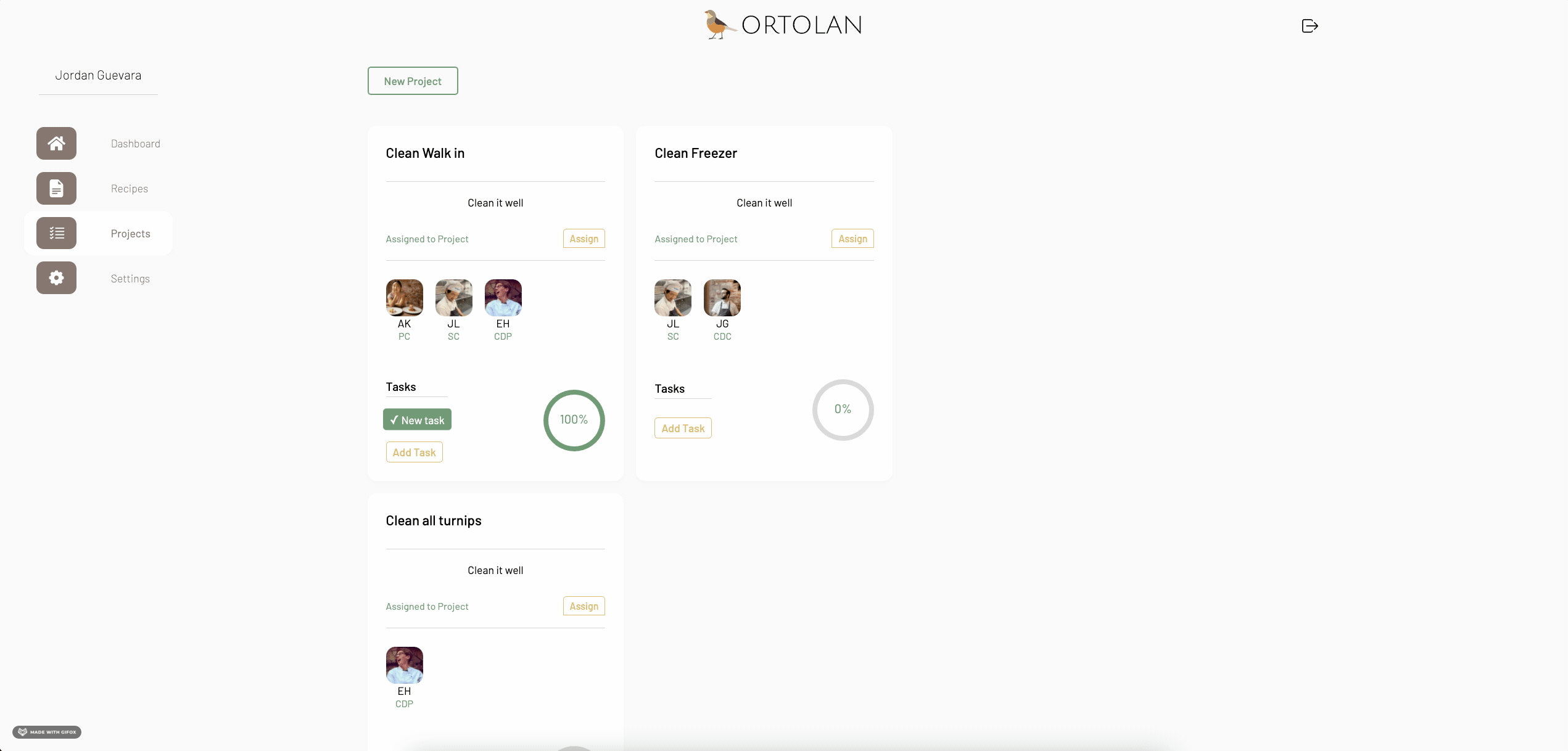The height and width of the screenshot is (751, 1568).
Task: Open the Recipes menu label
Action: [129, 189]
